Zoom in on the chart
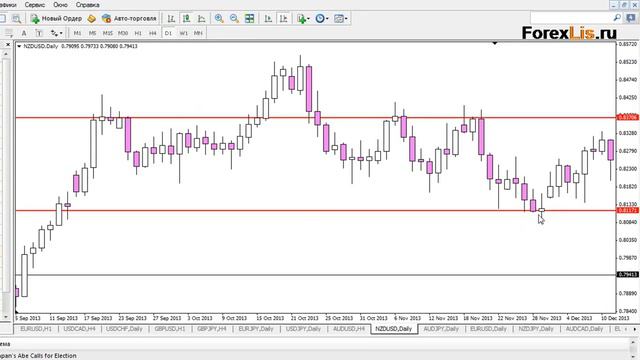Viewport: 640px width, 360px height. pos(219,18)
